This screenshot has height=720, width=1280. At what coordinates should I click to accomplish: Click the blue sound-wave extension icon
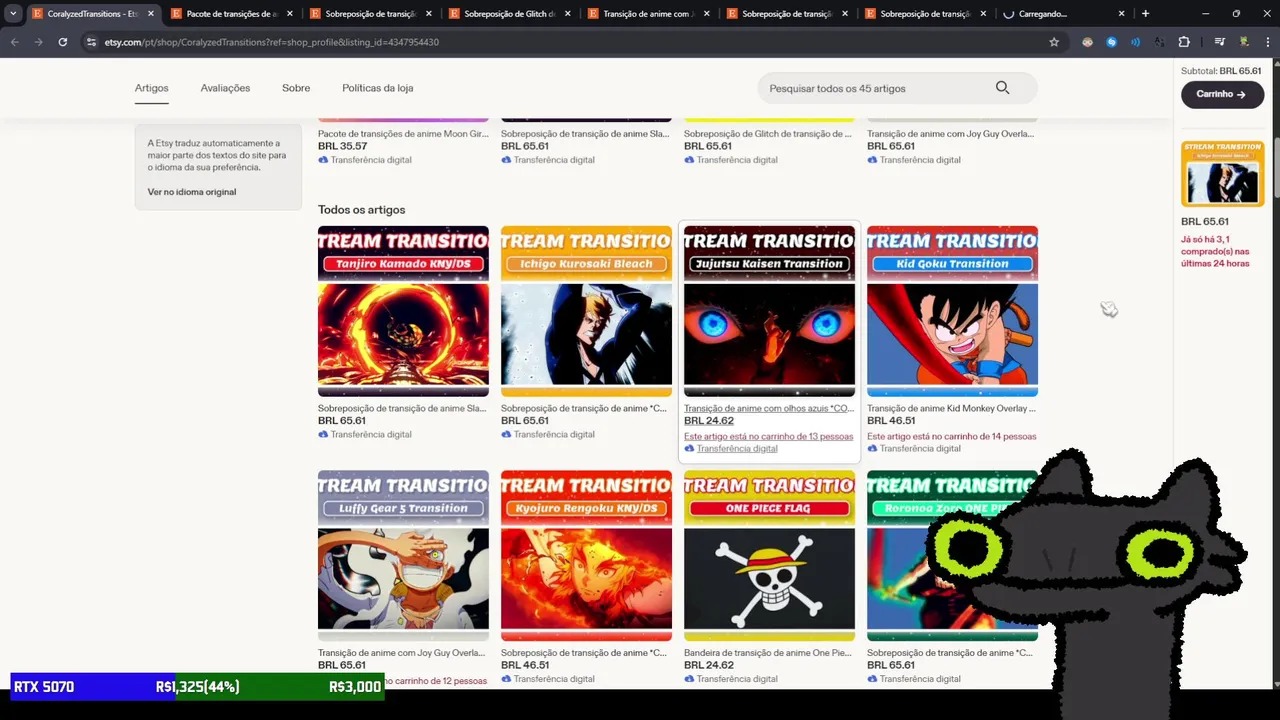1135,42
